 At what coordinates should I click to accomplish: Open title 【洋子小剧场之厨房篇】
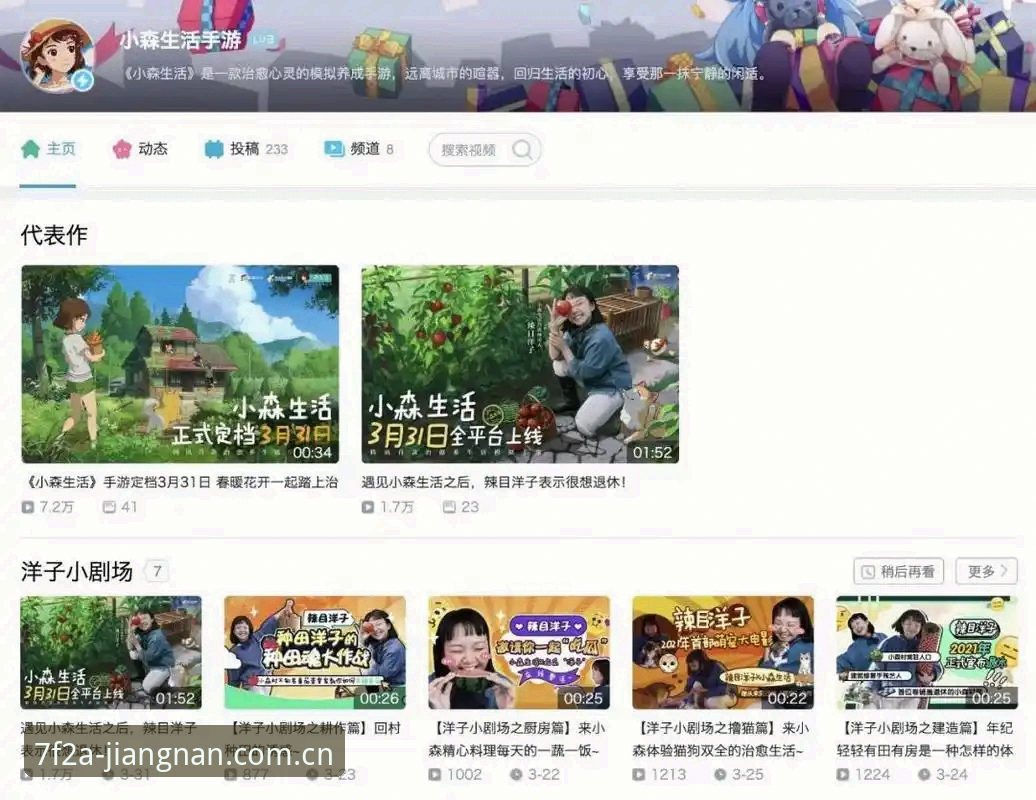517,739
